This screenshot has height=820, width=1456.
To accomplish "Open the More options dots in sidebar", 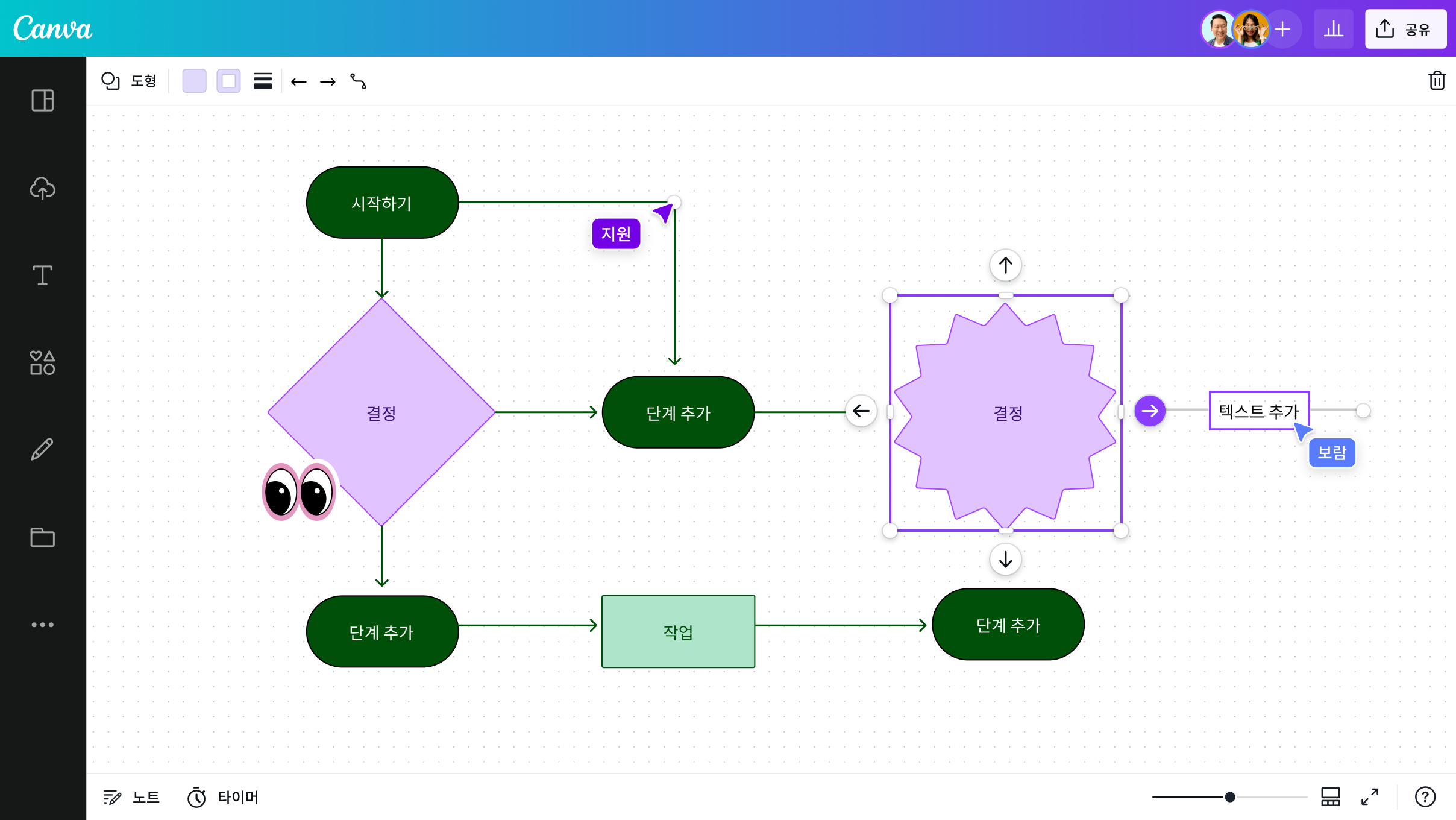I will click(42, 625).
